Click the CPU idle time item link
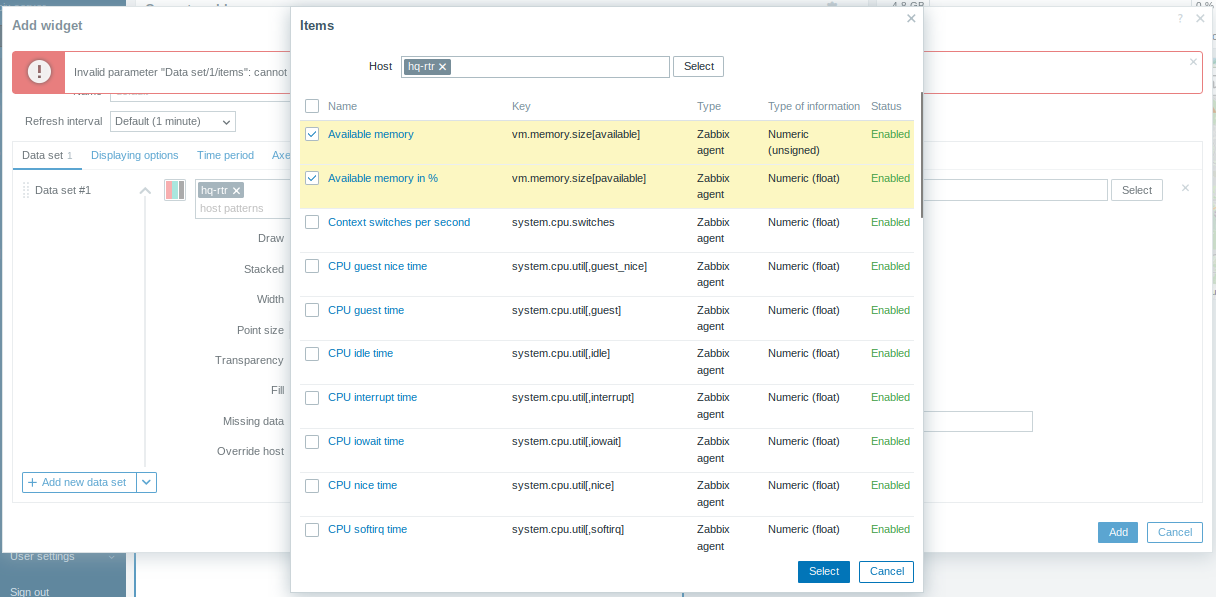The image size is (1216, 597). [360, 353]
